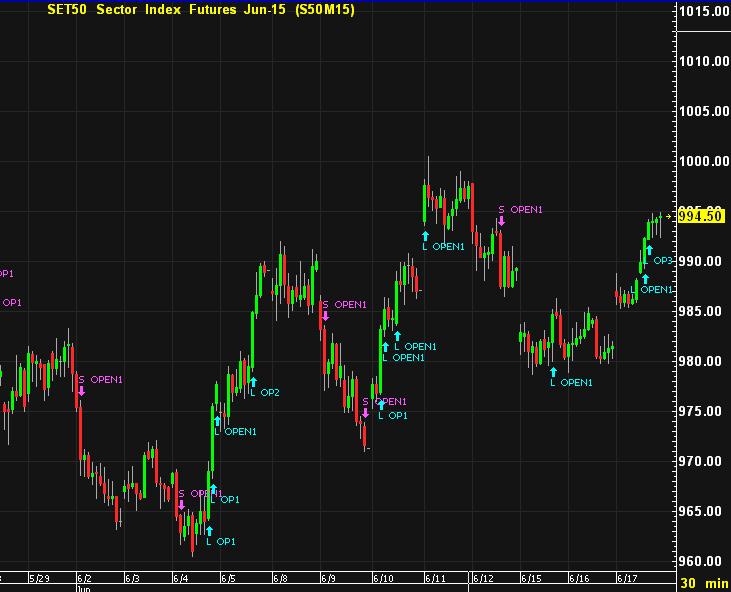Click the yellow 994.50 current price tag

(x=701, y=216)
